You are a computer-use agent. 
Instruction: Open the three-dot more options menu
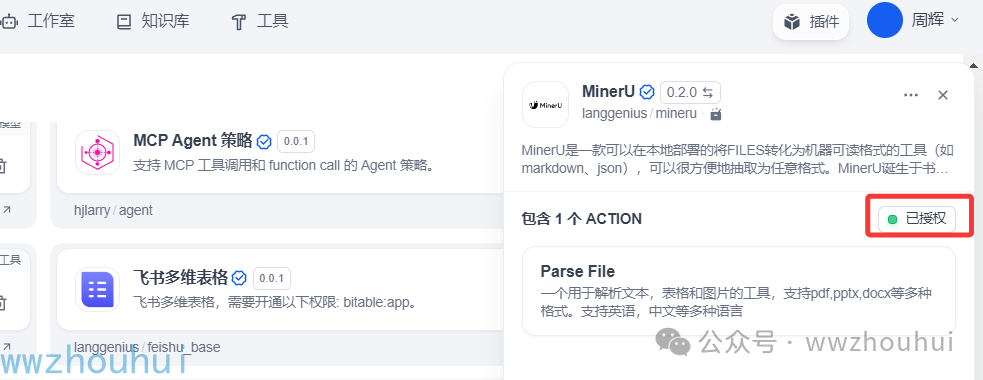tap(911, 95)
